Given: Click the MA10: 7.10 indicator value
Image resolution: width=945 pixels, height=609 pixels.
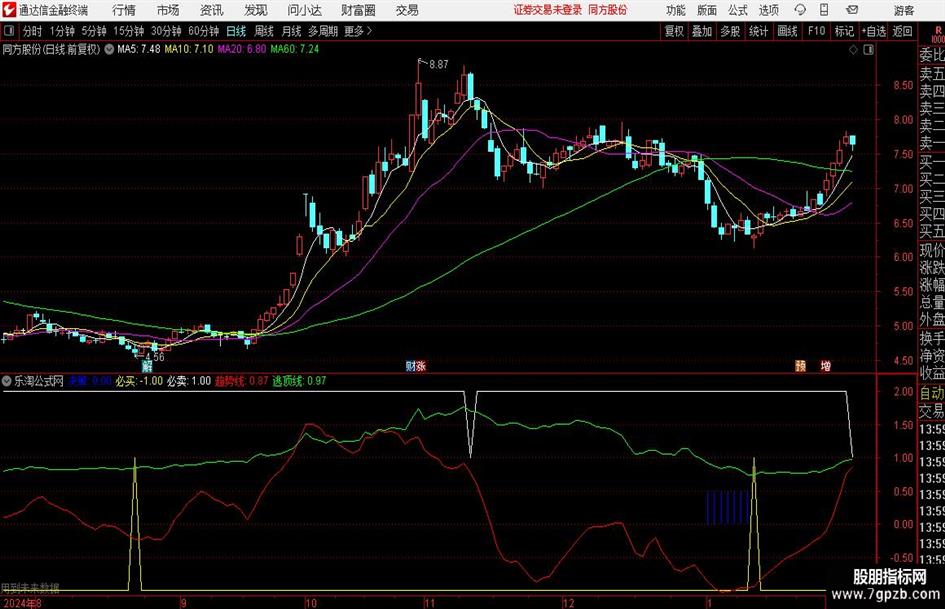Looking at the screenshot, I should pos(189,49).
